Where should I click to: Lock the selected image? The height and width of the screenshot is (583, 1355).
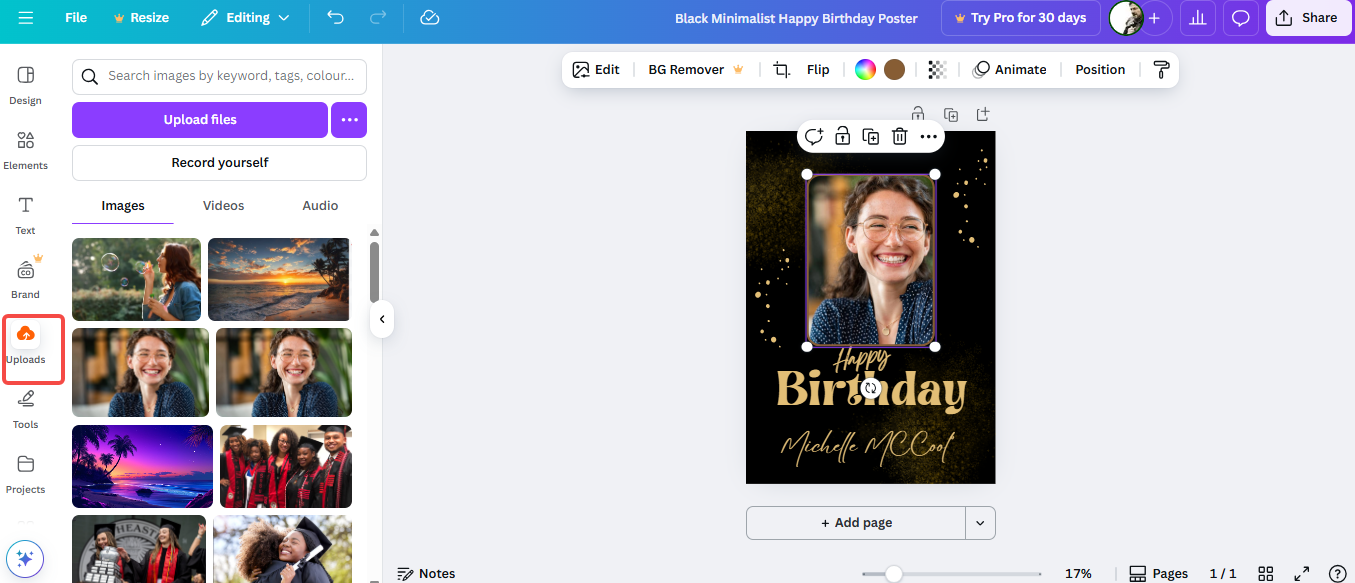click(x=842, y=136)
